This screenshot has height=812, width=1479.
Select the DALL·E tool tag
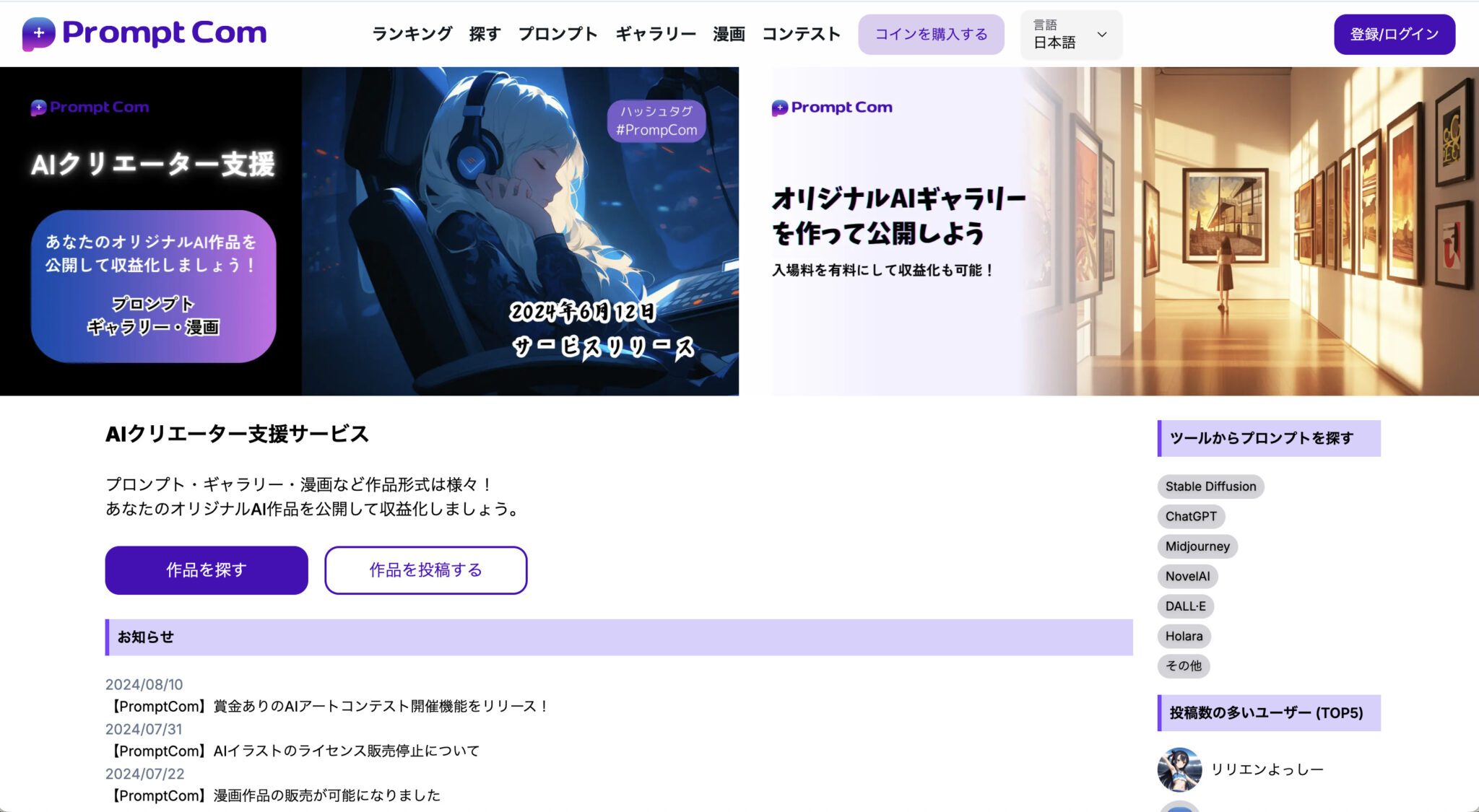point(1185,606)
